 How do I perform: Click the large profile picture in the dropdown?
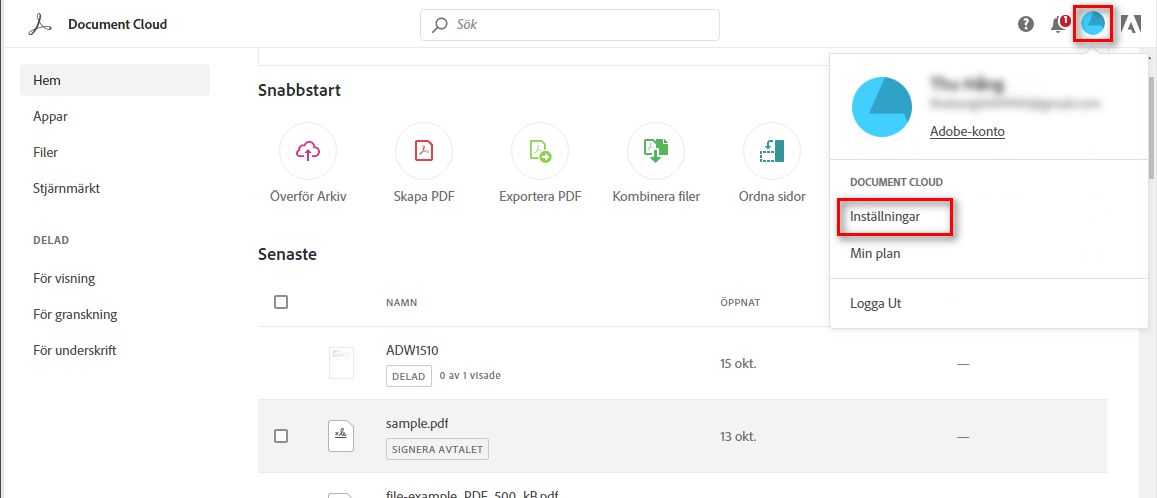tap(882, 106)
